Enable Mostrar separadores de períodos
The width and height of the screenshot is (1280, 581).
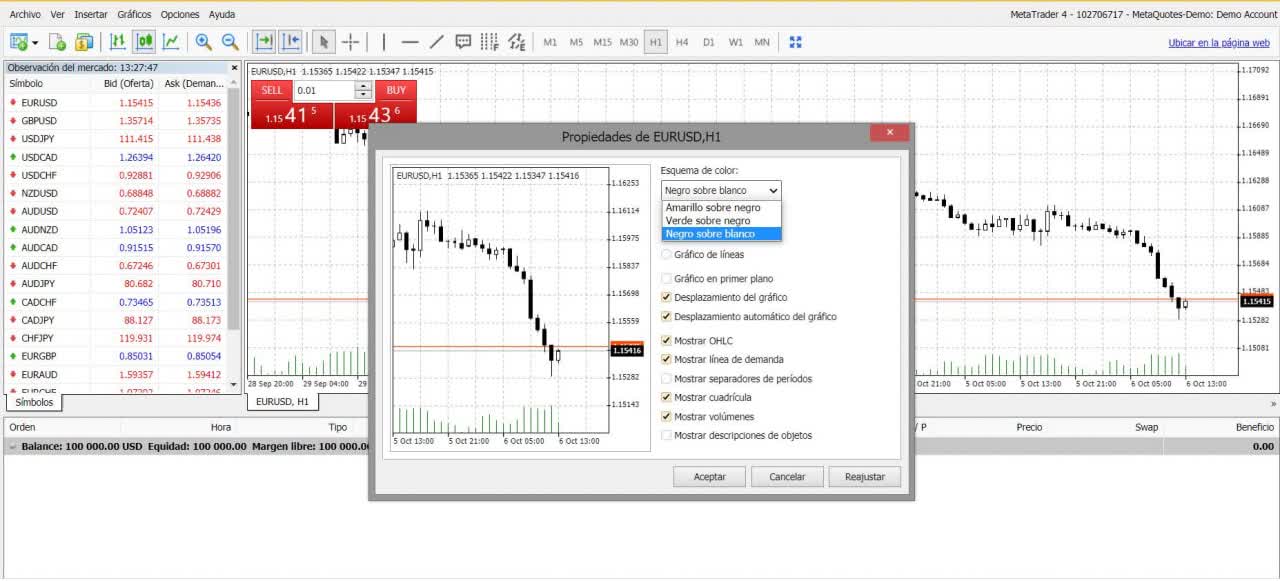pyautogui.click(x=667, y=379)
